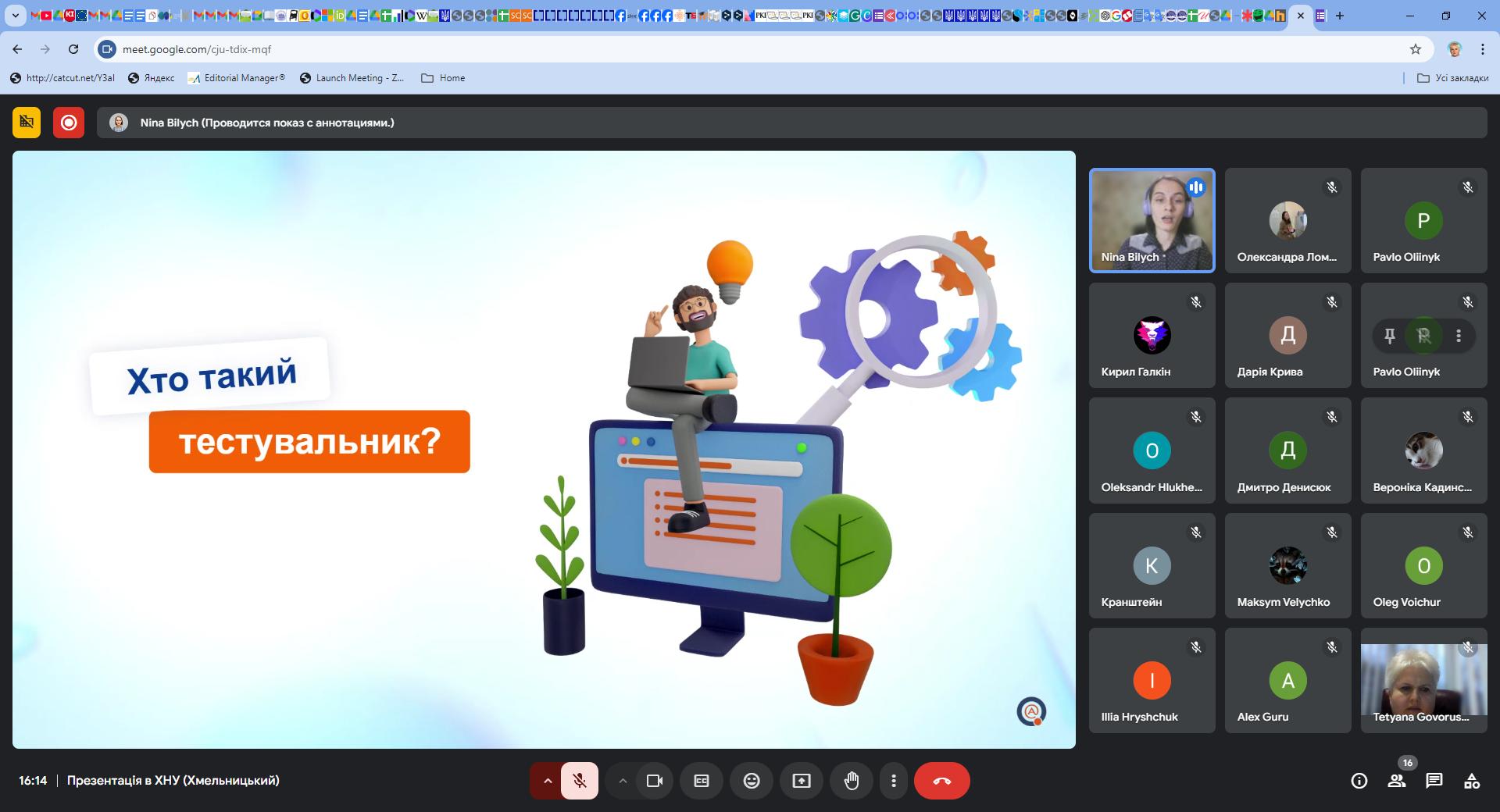Screen dimensions: 1500x812
Task: Open more options three-dot menu in call bar
Action: (x=894, y=781)
